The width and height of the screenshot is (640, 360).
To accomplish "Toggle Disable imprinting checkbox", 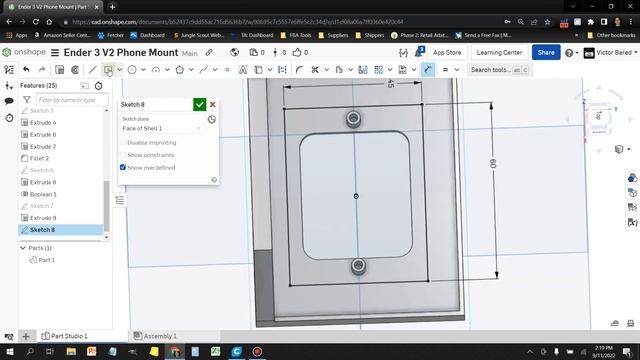I will [x=123, y=142].
